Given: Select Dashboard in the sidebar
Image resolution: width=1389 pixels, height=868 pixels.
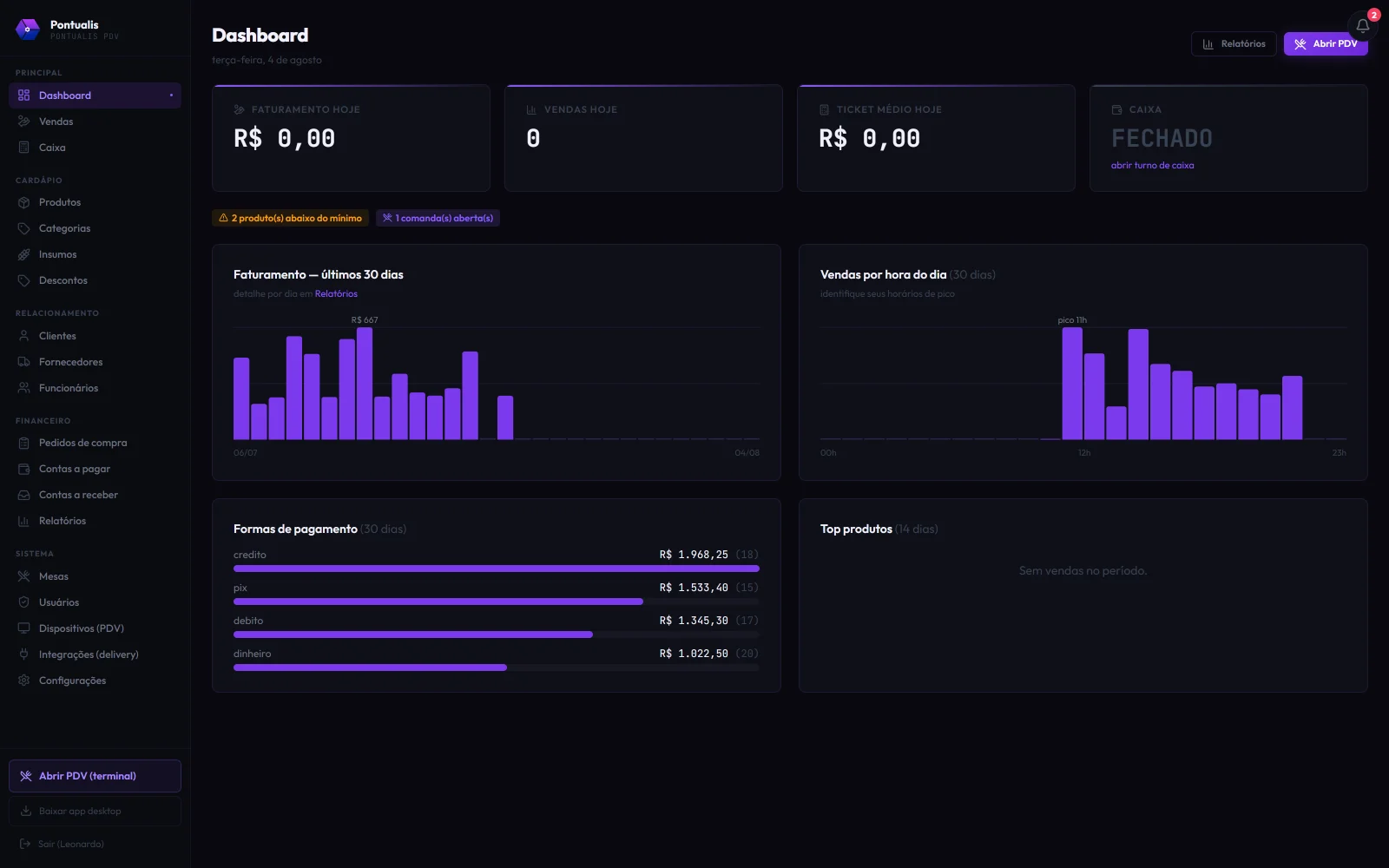Looking at the screenshot, I should (x=95, y=95).
